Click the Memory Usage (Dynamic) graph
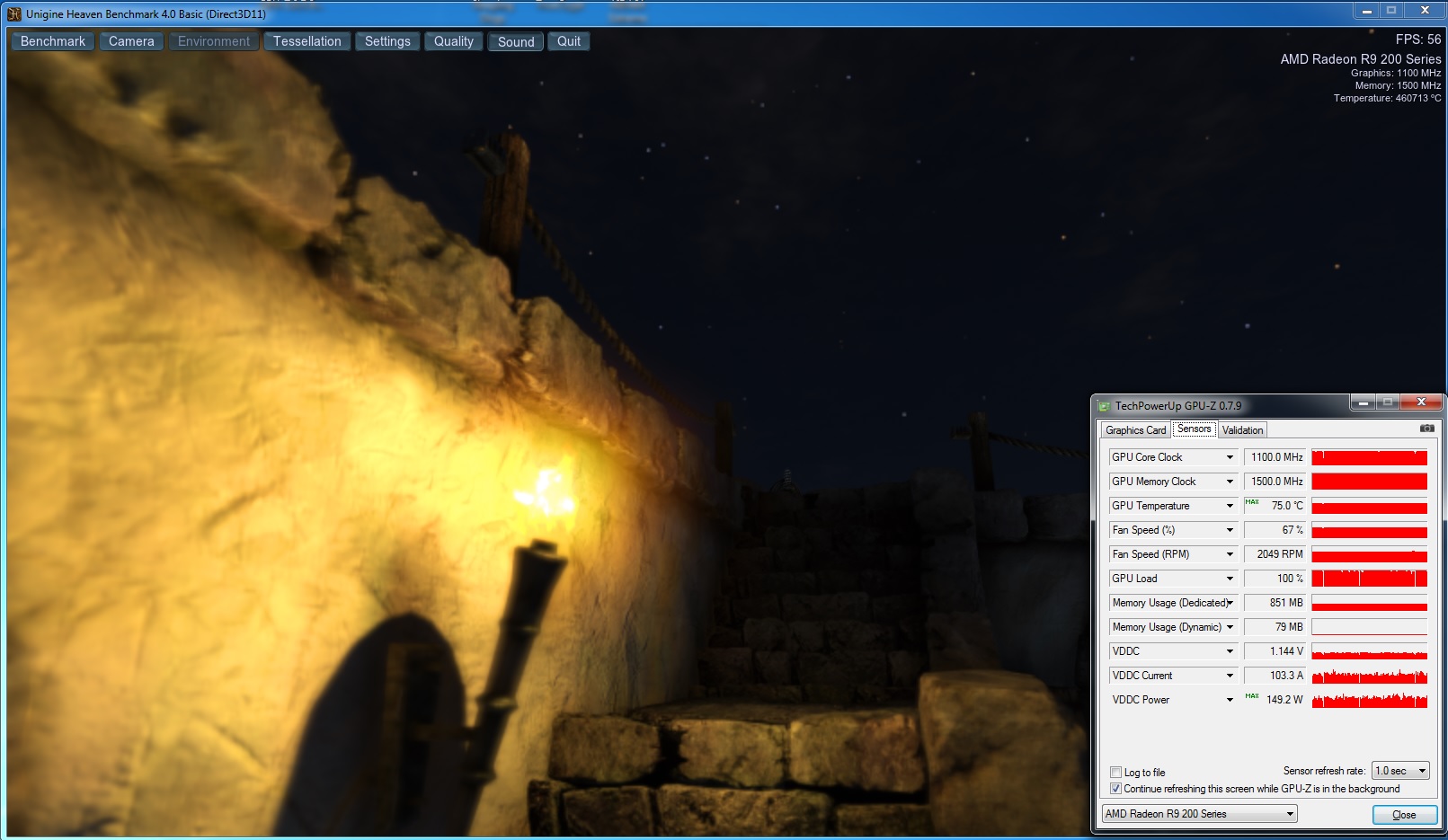This screenshot has height=840, width=1448. point(1369,627)
